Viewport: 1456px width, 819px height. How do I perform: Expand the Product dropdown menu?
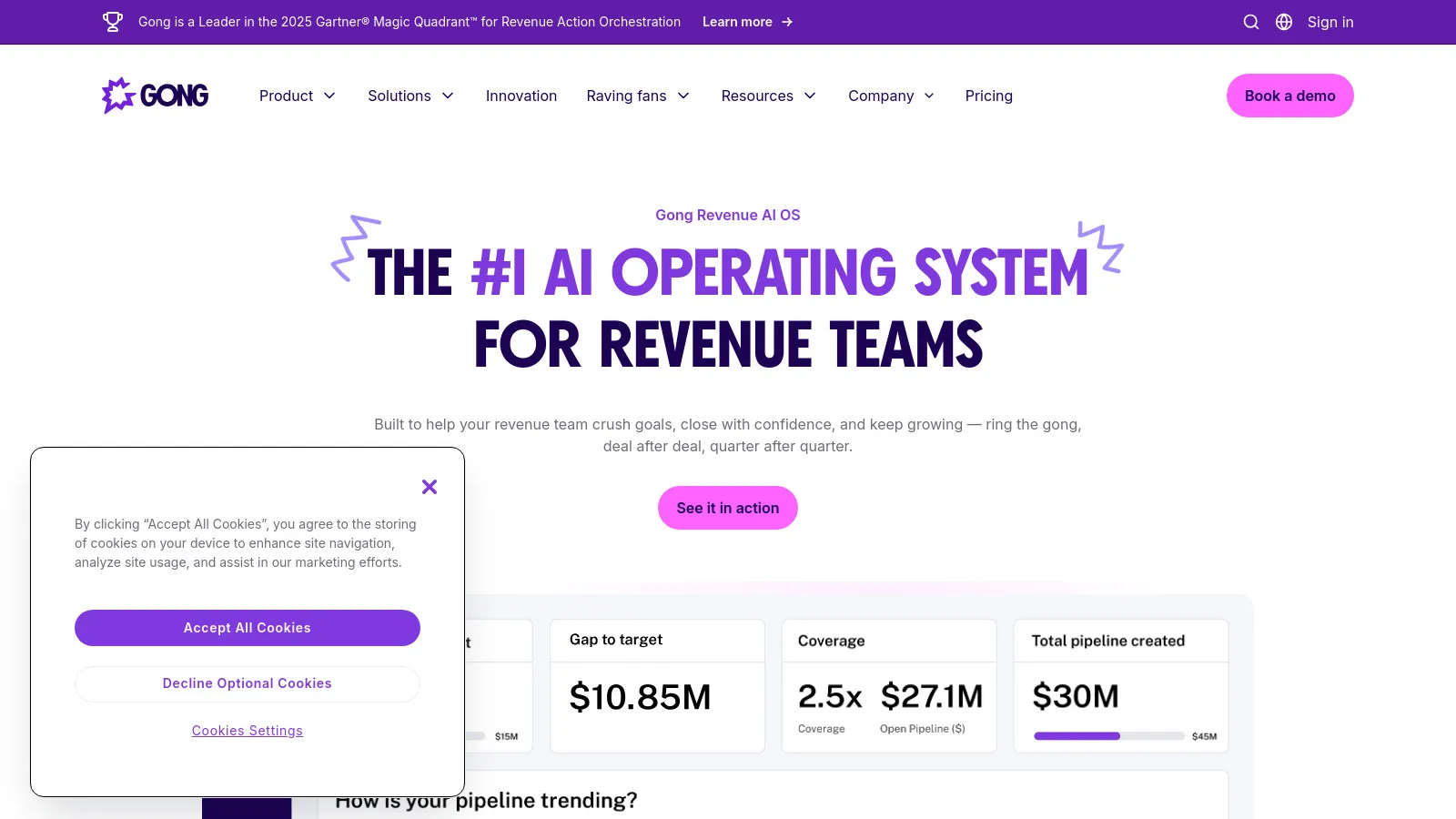pos(298,96)
